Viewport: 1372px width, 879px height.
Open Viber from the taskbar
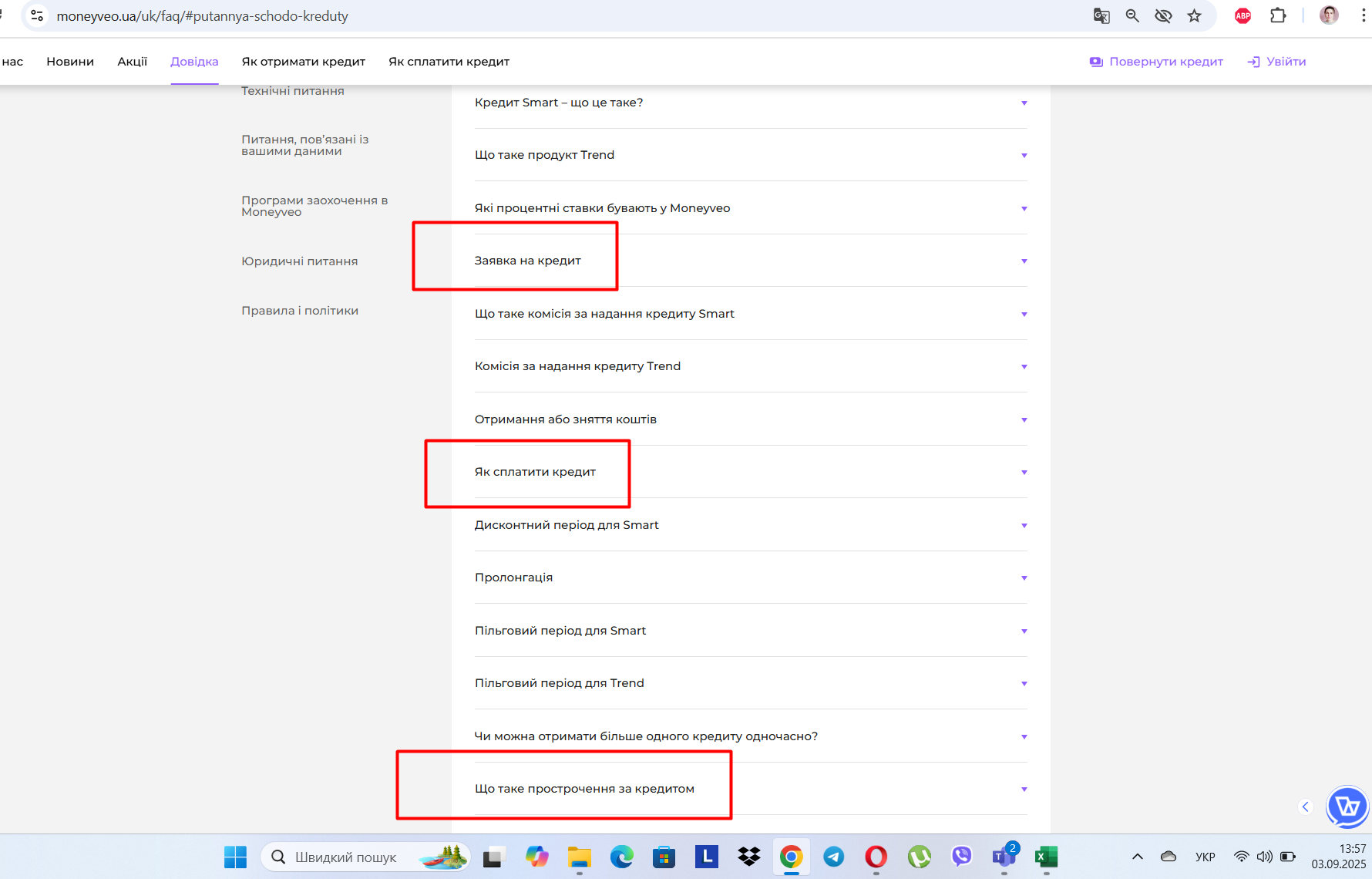961,857
